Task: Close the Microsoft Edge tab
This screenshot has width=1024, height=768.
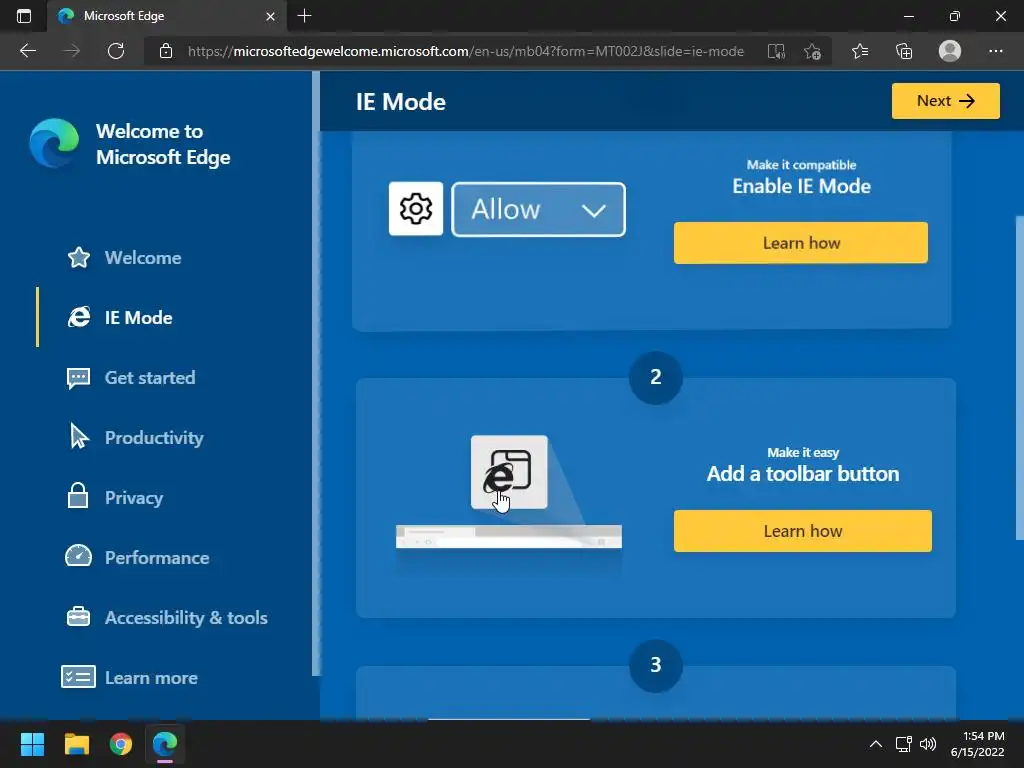Action: point(270,16)
